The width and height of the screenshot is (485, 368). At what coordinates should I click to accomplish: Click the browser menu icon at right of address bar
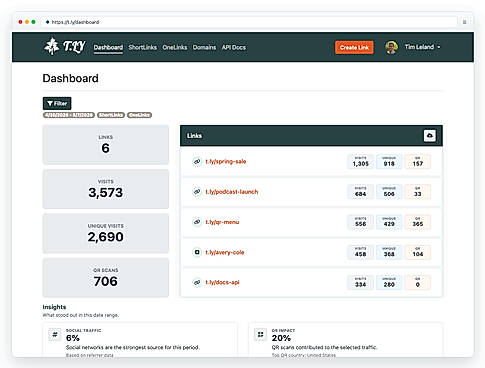464,22
